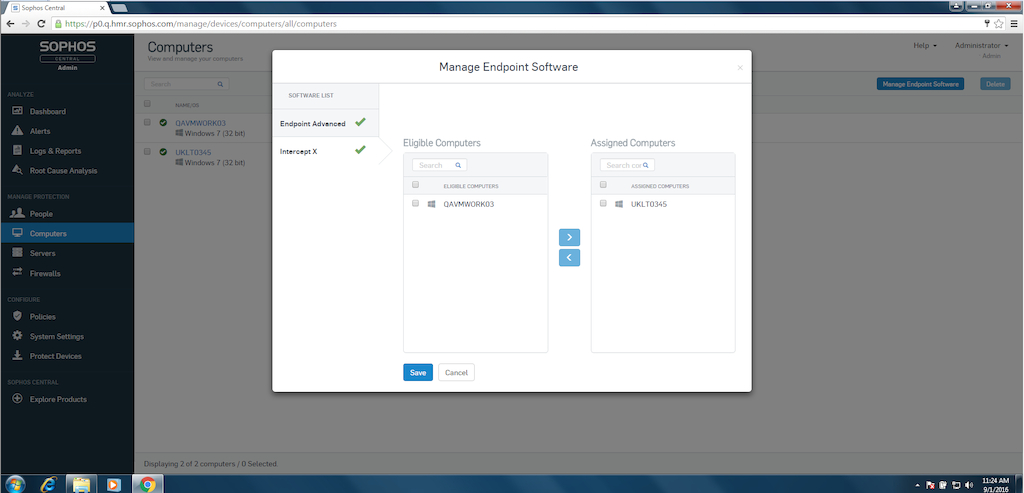The width and height of the screenshot is (1024, 493).
Task: Click the Cancel button
Action: click(456, 372)
